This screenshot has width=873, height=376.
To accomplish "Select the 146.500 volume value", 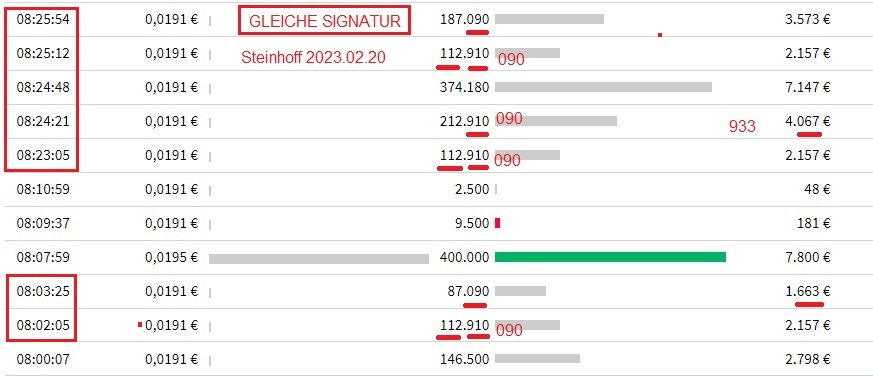I will coord(464,359).
